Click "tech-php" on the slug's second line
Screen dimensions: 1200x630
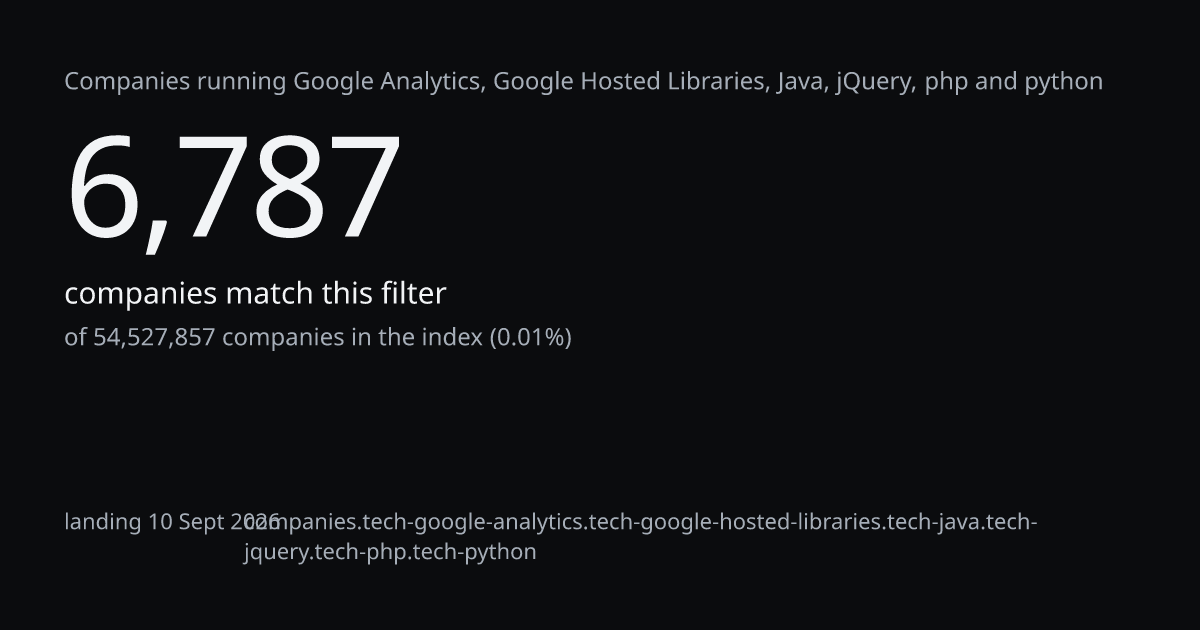pyautogui.click(x=356, y=552)
